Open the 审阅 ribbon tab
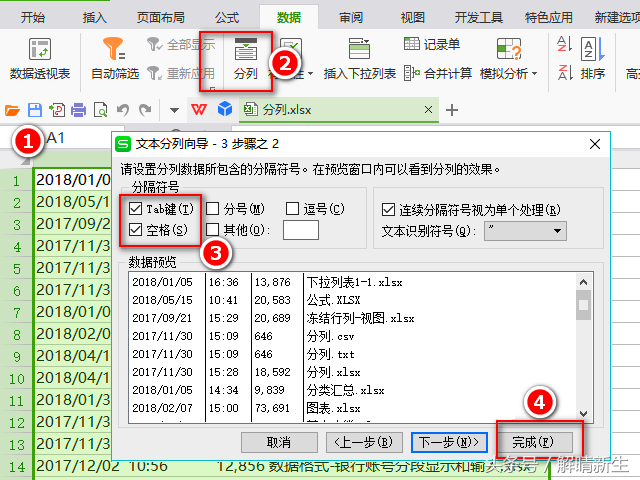640x480 pixels. click(351, 17)
